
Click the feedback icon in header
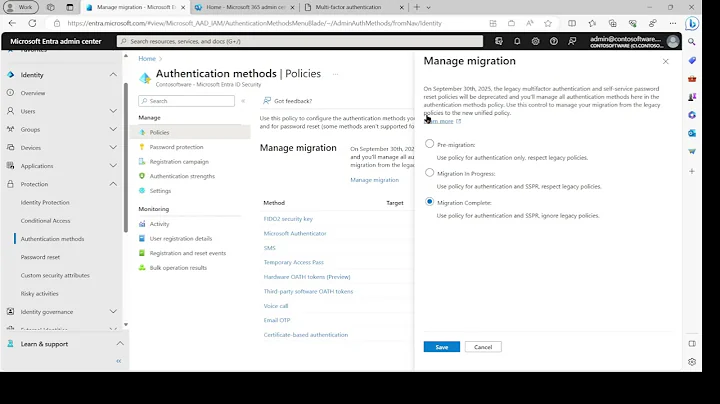pos(572,41)
